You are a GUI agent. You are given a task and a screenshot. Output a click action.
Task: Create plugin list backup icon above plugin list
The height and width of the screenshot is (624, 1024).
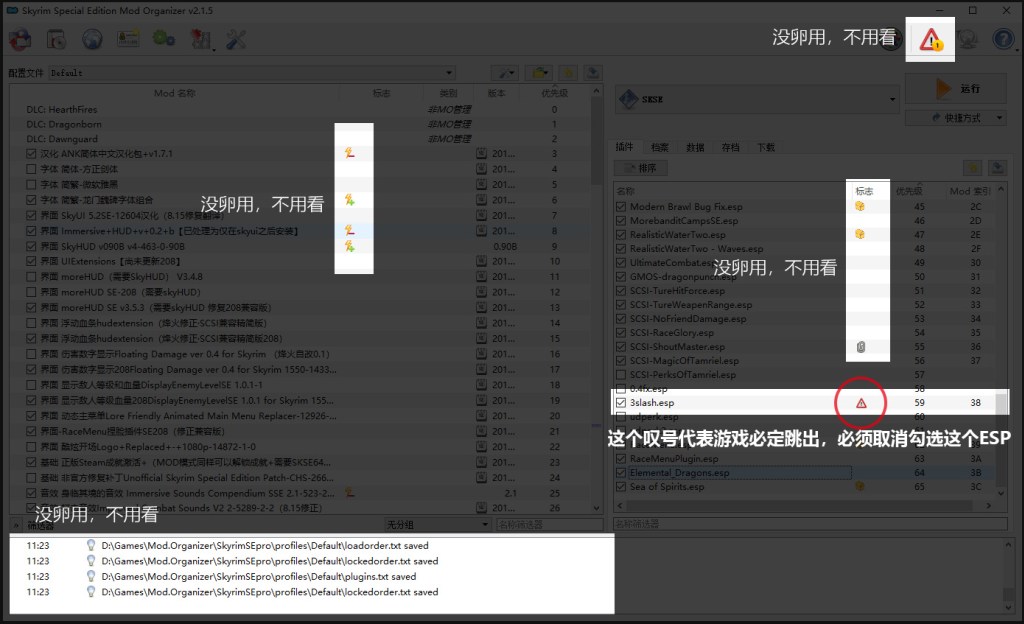pos(973,167)
